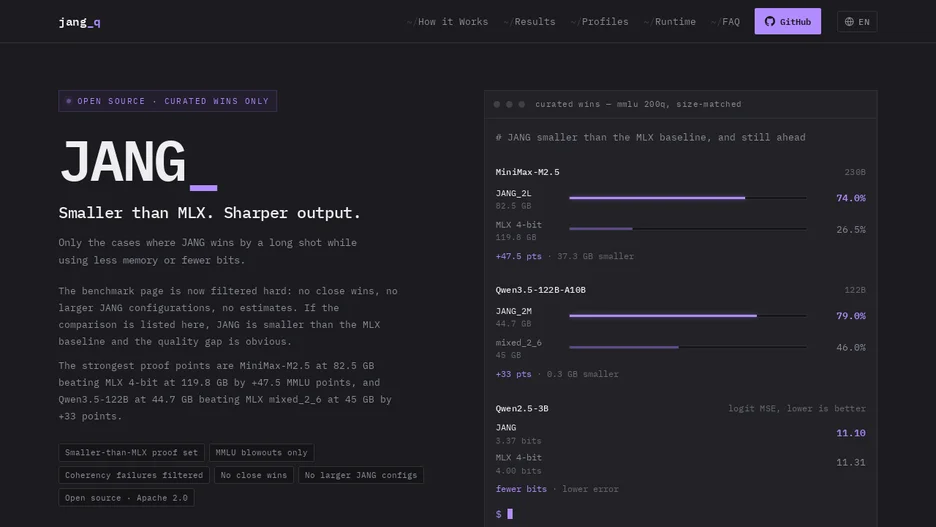Click the large JANG_ title
Image resolution: width=936 pixels, height=527 pixels.
138,163
